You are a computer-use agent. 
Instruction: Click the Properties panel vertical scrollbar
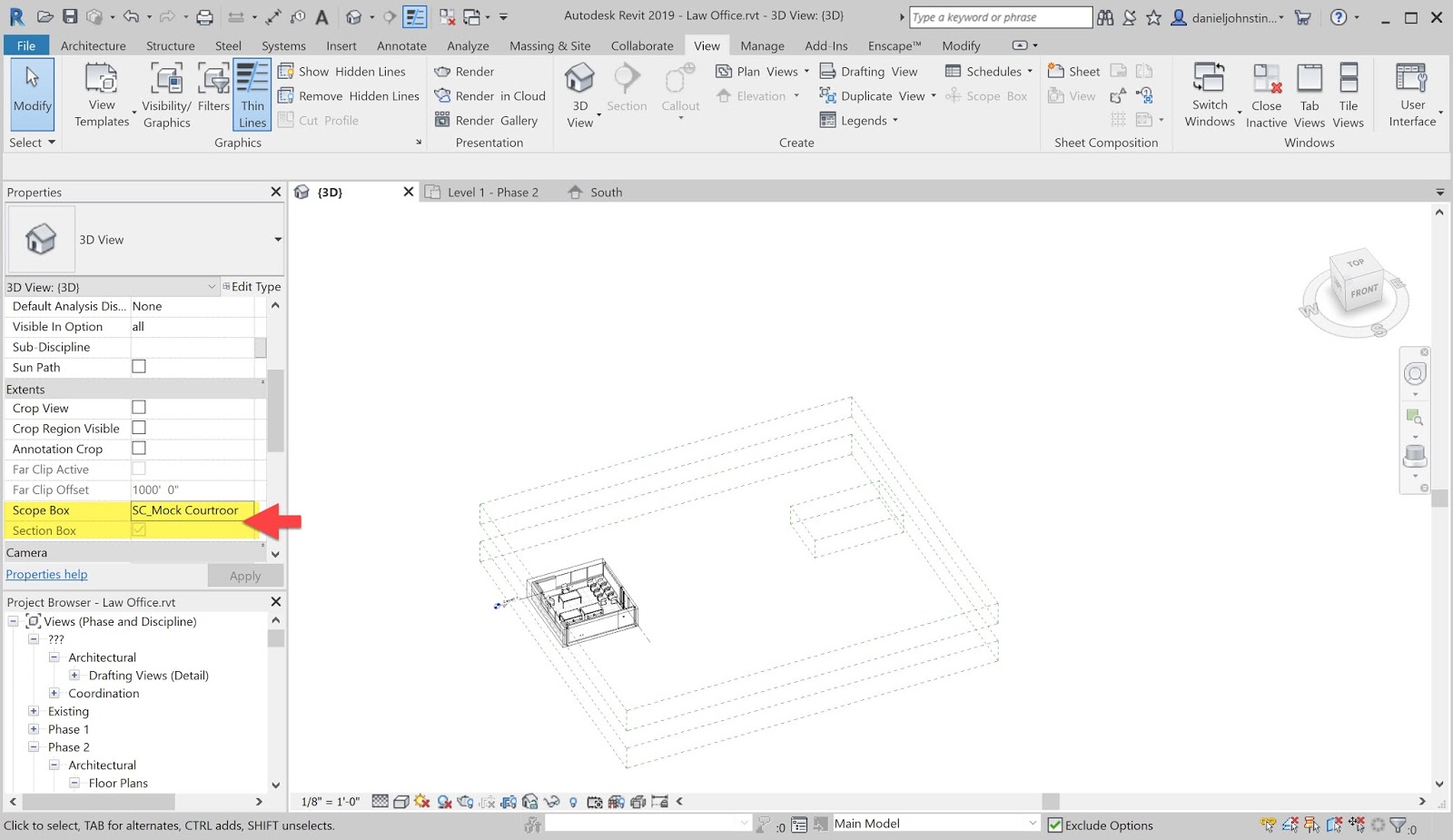[275, 409]
